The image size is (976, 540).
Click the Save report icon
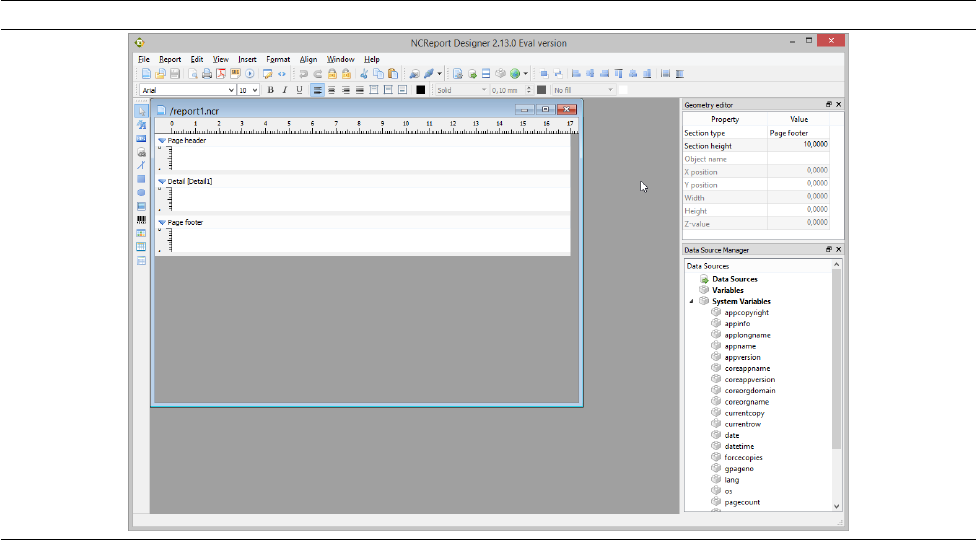point(174,74)
